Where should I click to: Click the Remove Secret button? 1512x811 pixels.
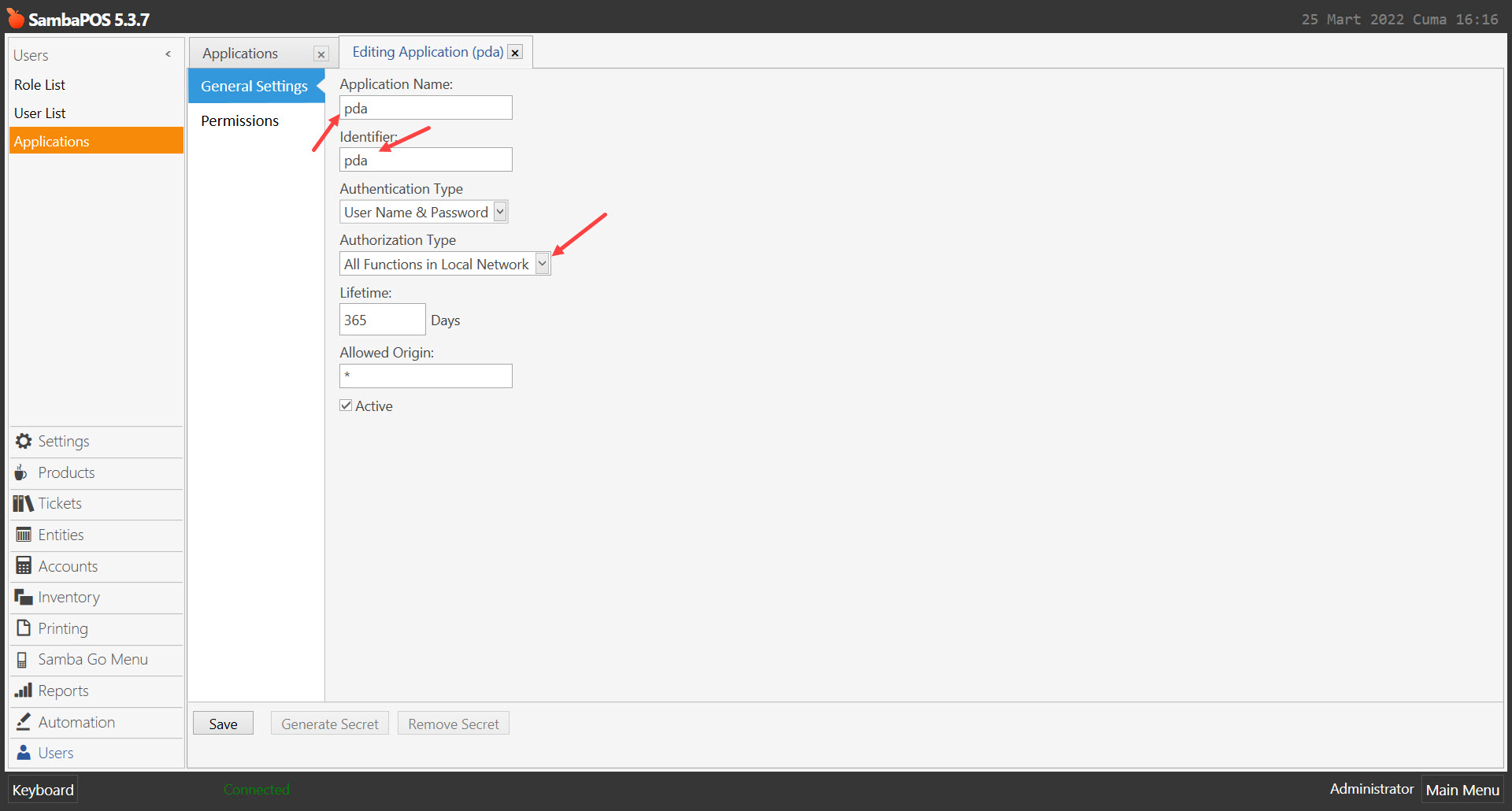pos(453,723)
